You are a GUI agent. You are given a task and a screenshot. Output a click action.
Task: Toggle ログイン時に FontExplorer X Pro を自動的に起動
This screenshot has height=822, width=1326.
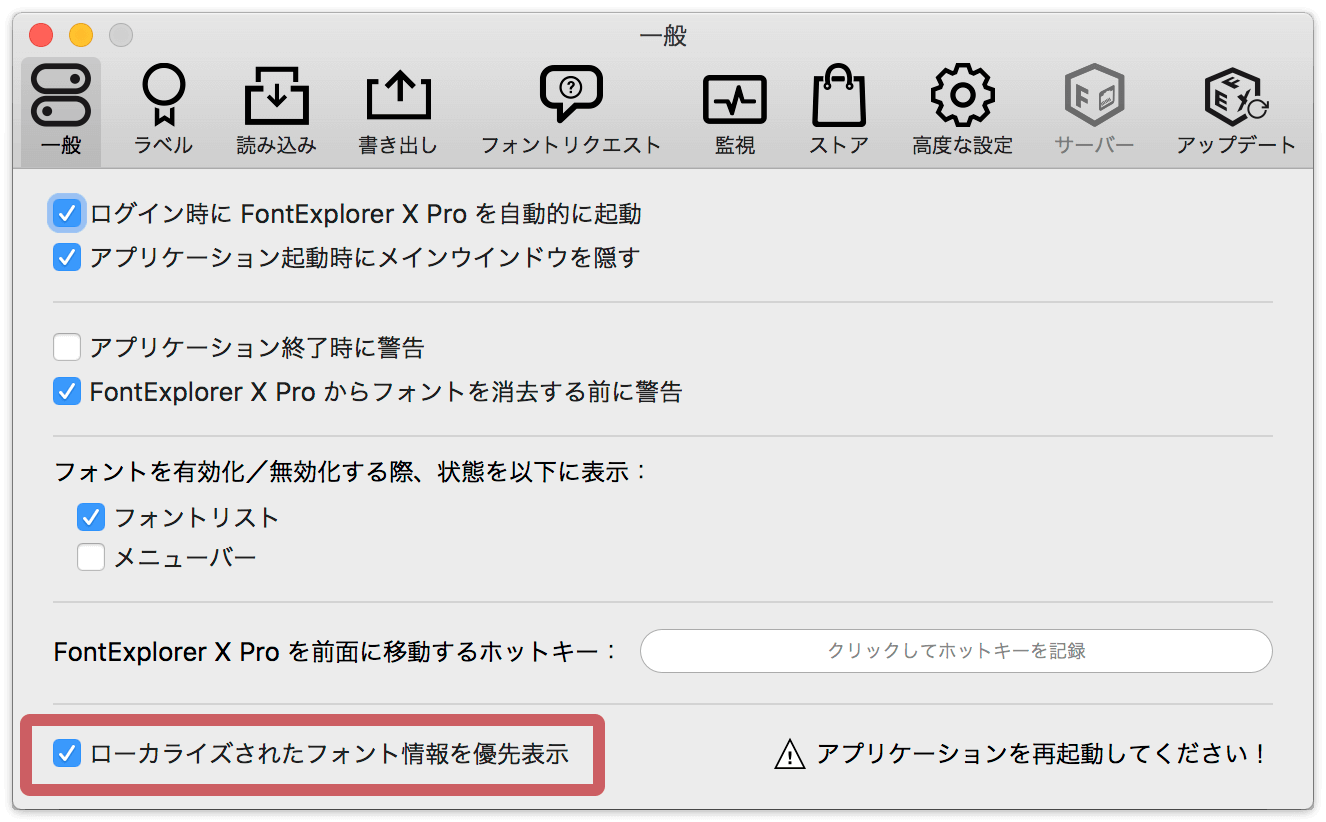(67, 213)
